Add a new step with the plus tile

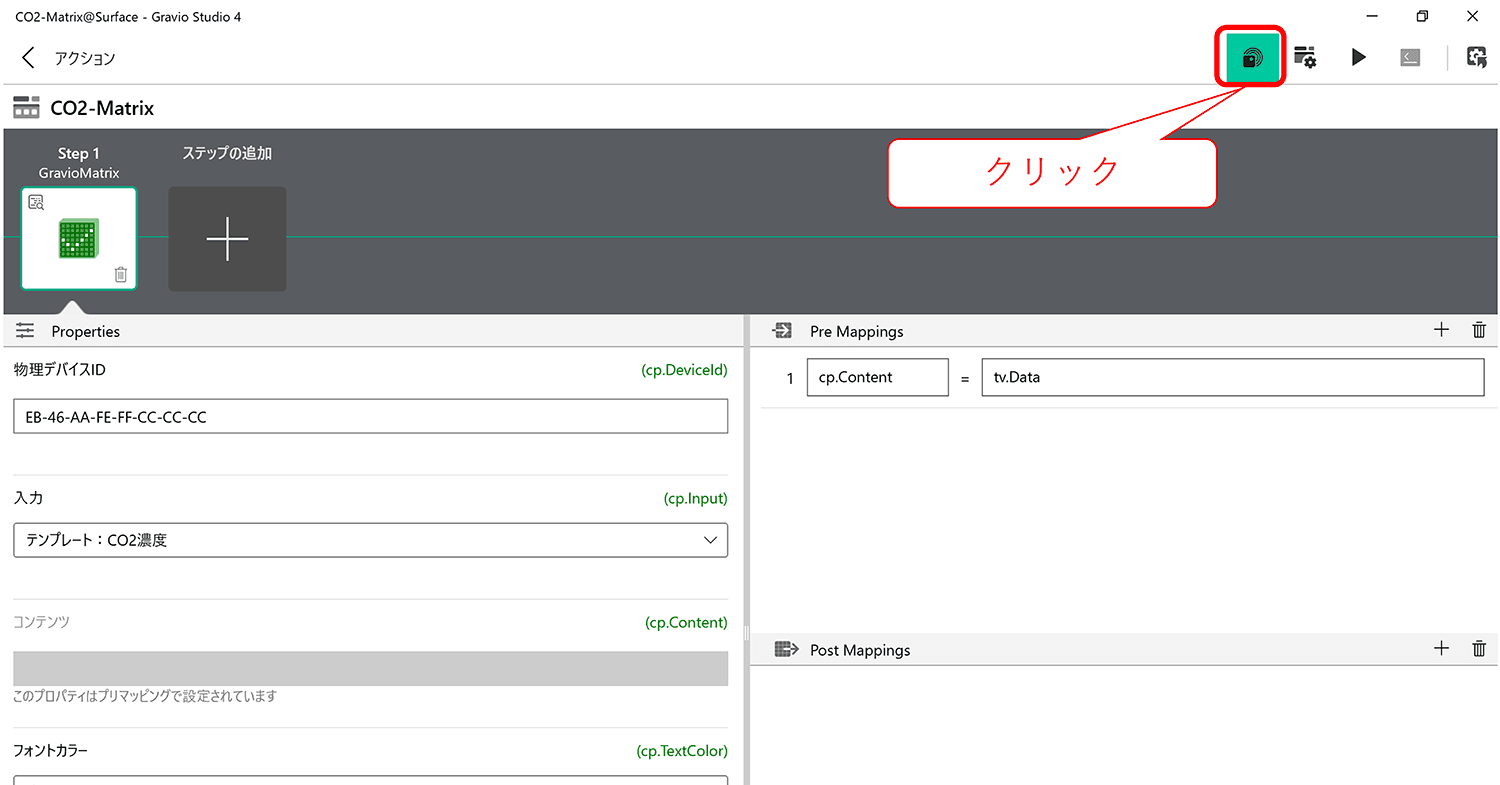click(x=227, y=239)
